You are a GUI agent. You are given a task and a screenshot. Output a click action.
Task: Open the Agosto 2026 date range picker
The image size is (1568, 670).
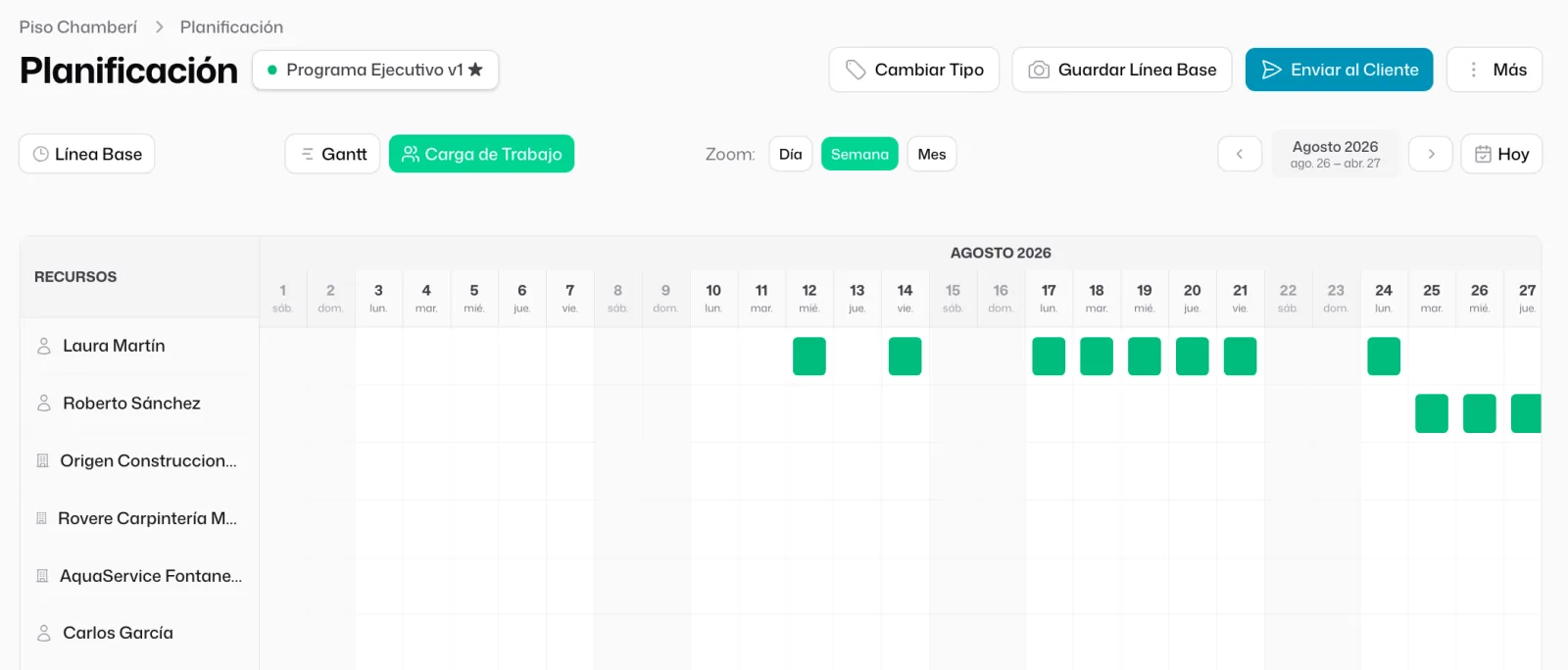(1335, 154)
